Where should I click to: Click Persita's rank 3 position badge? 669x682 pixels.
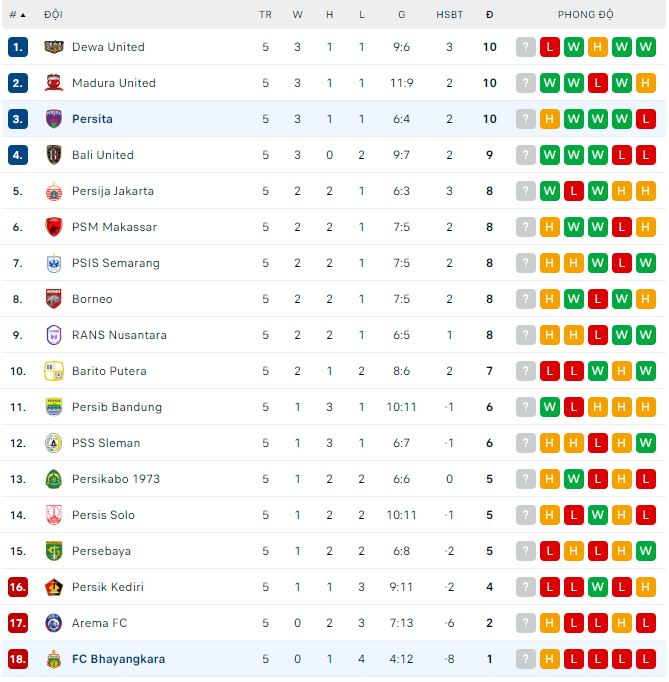click(18, 119)
